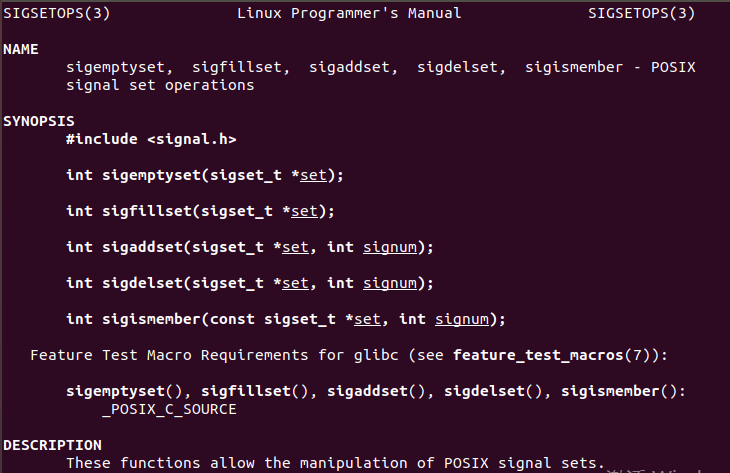The height and width of the screenshot is (473, 730).
Task: Click the underlined set in sigfillset
Action: tap(304, 211)
